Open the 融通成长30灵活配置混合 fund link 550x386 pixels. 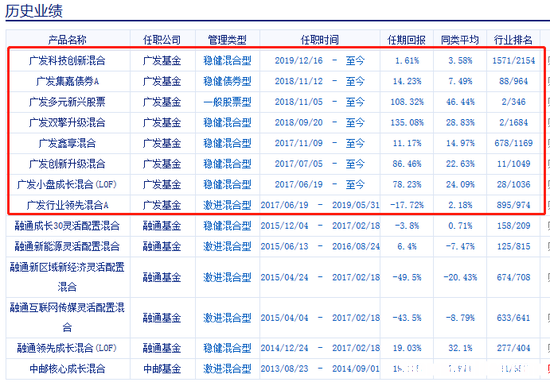(x=67, y=226)
